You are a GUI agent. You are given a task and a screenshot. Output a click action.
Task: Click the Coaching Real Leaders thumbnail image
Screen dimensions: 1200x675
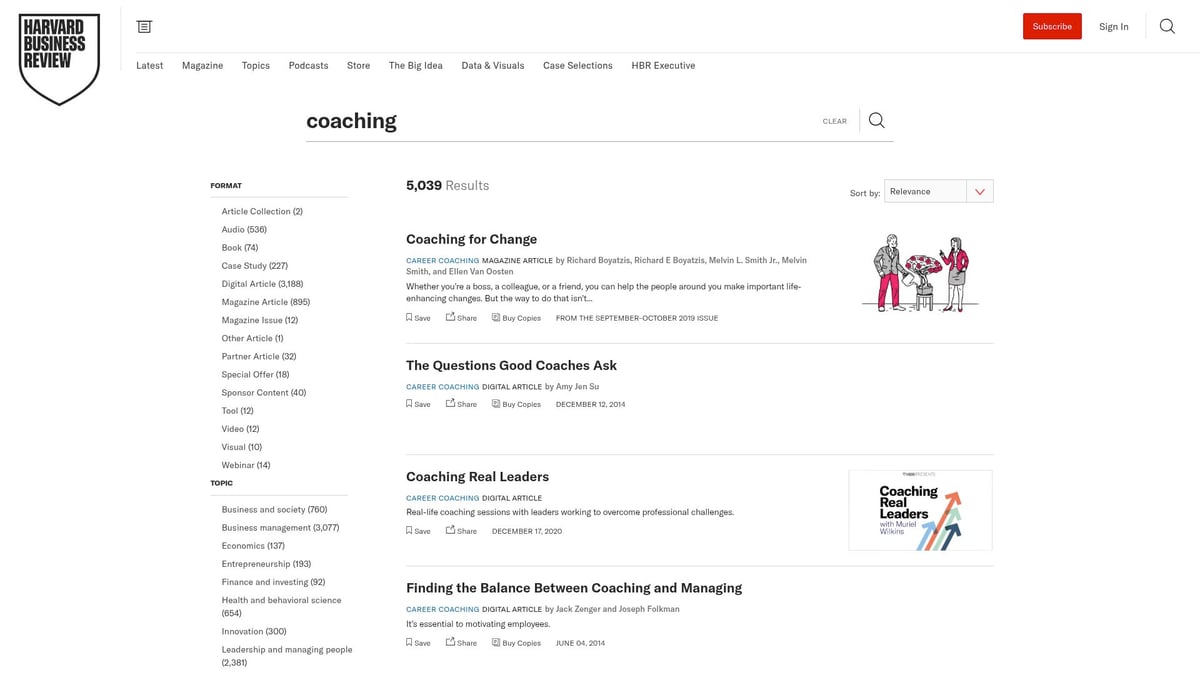click(920, 510)
